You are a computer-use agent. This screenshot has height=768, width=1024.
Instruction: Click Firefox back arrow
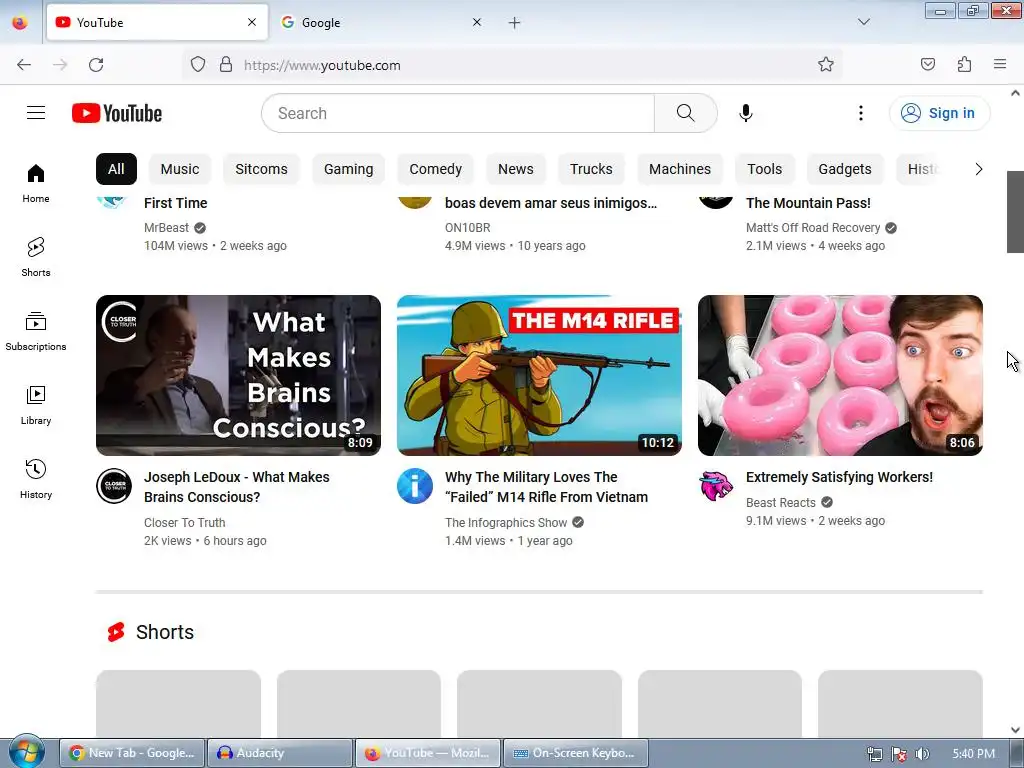coord(24,65)
